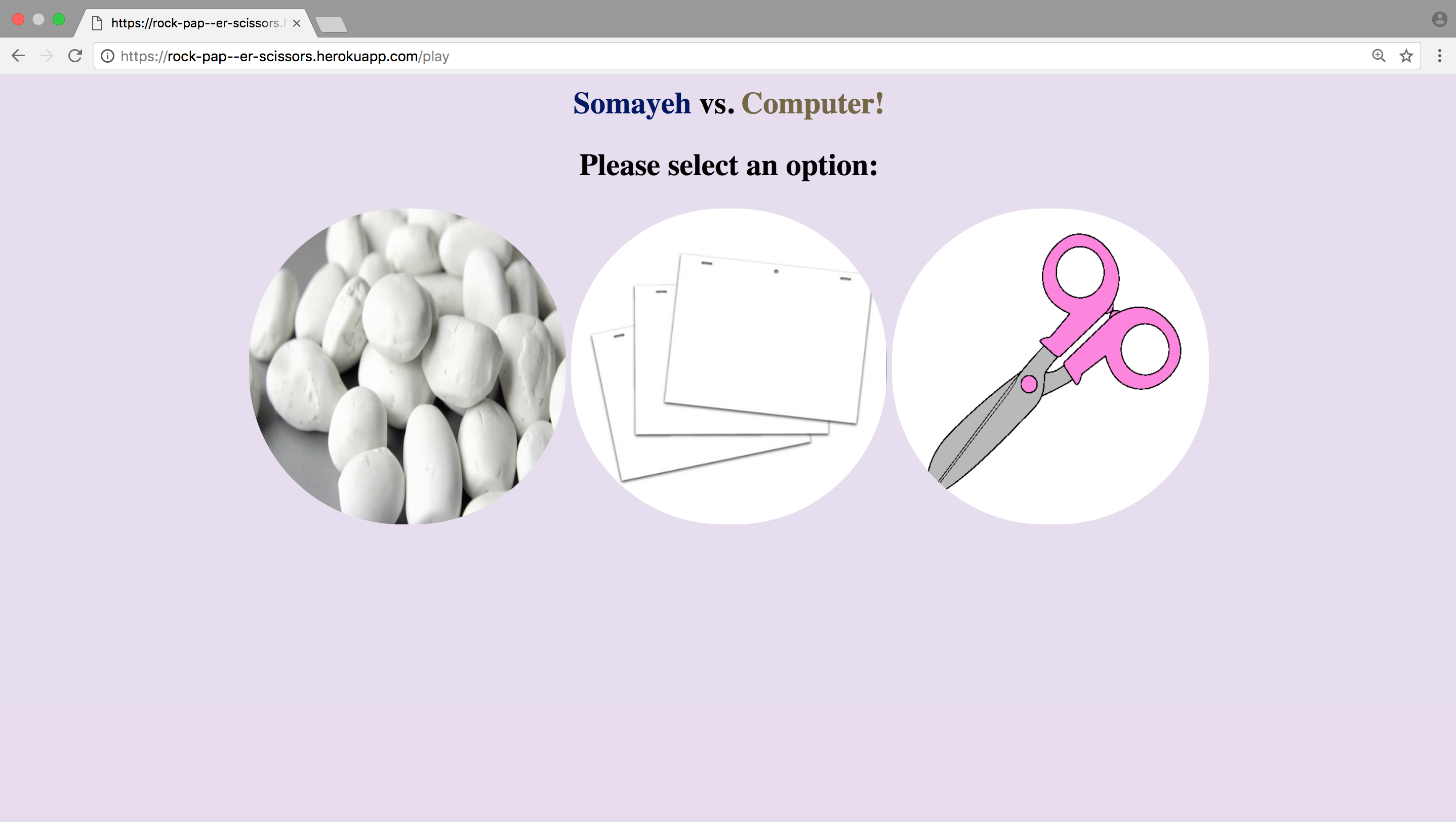
Task: Choose the pink scissors option
Action: click(x=1050, y=366)
